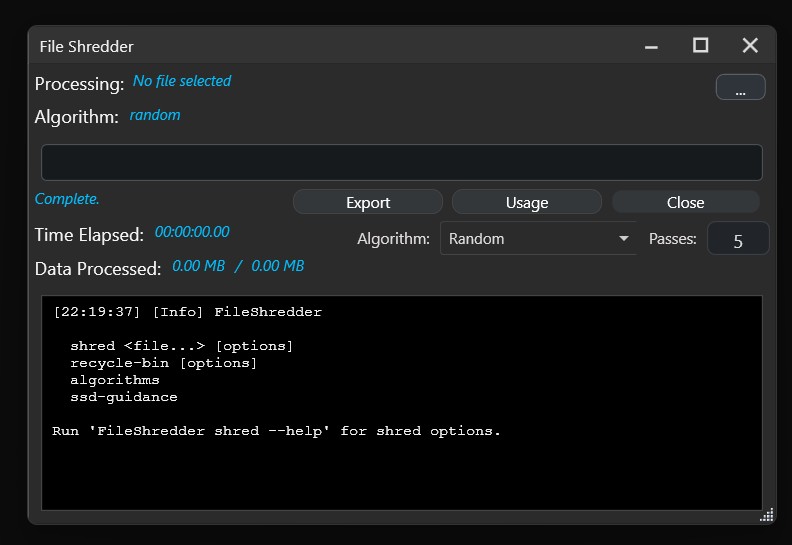Click the second 0.00 MB total value
The image size is (792, 545).
click(x=278, y=266)
